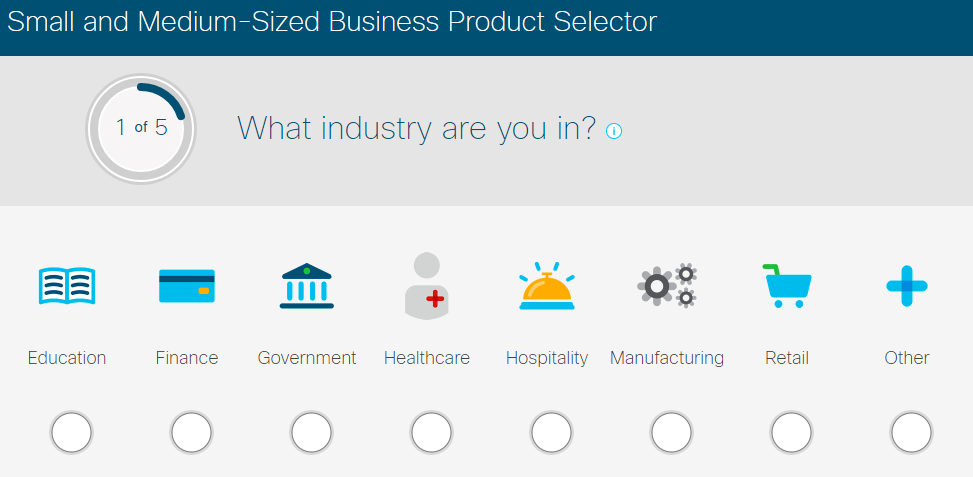Image resolution: width=973 pixels, height=477 pixels.
Task: Select the Hospitality radio button
Action: (x=551, y=432)
